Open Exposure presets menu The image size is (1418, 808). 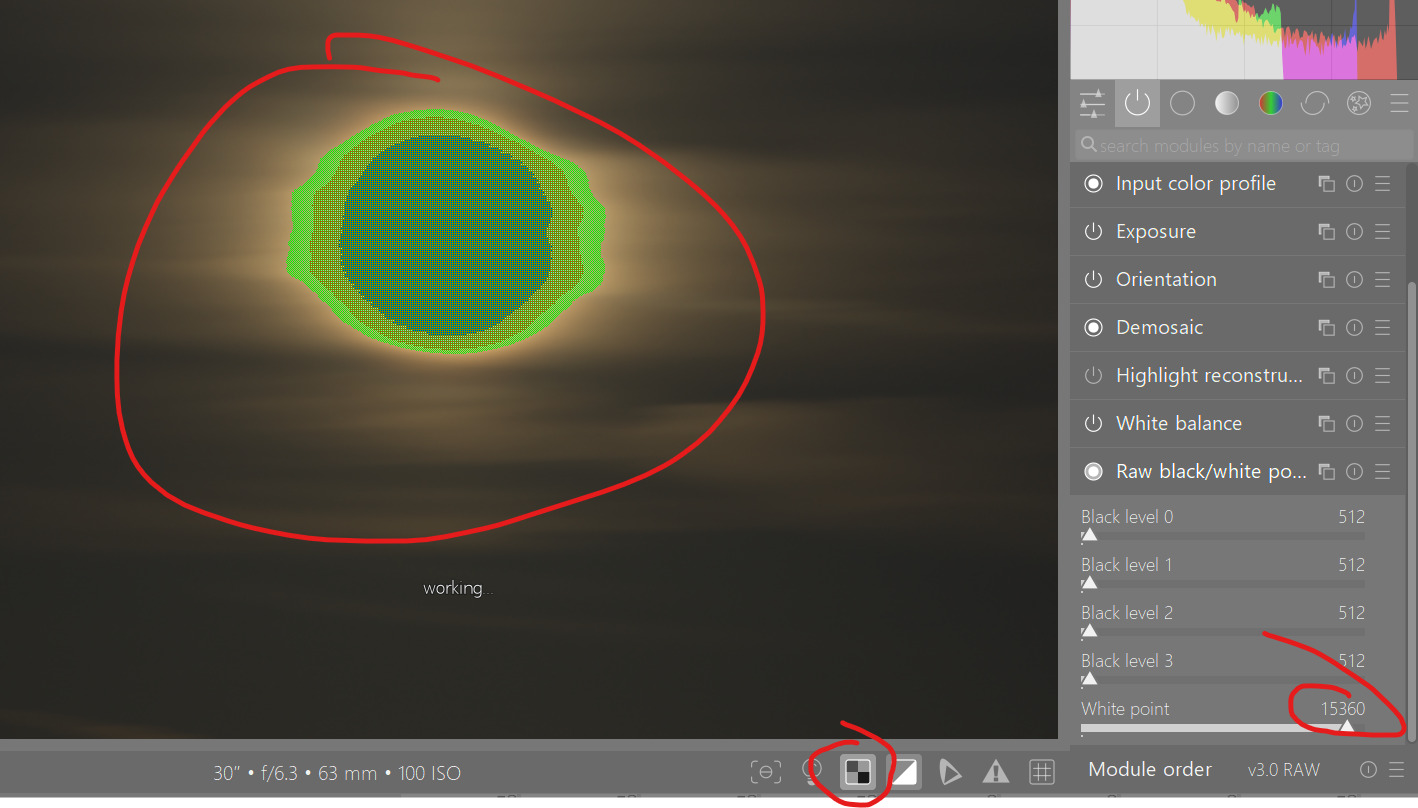[x=1383, y=232]
